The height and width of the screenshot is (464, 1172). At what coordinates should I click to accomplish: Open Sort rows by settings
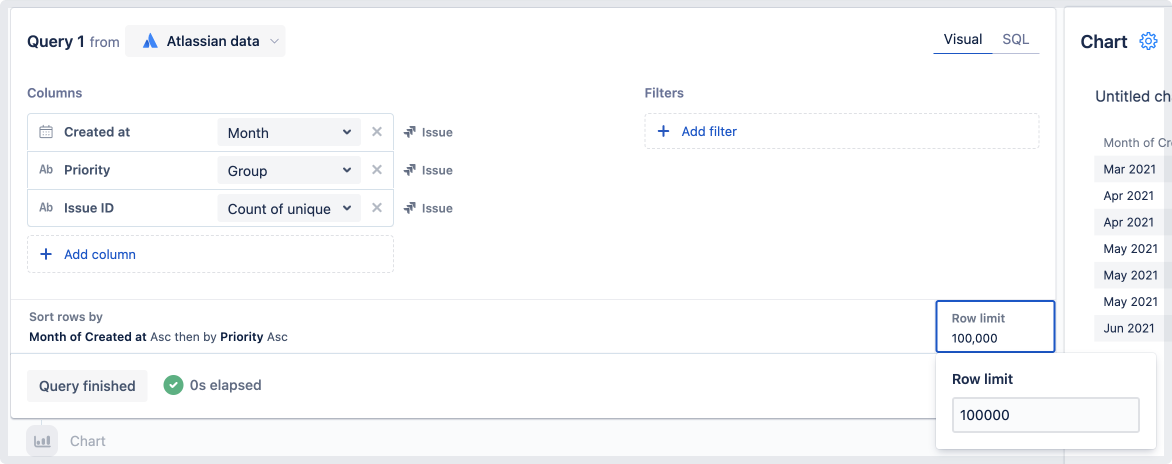pos(158,327)
